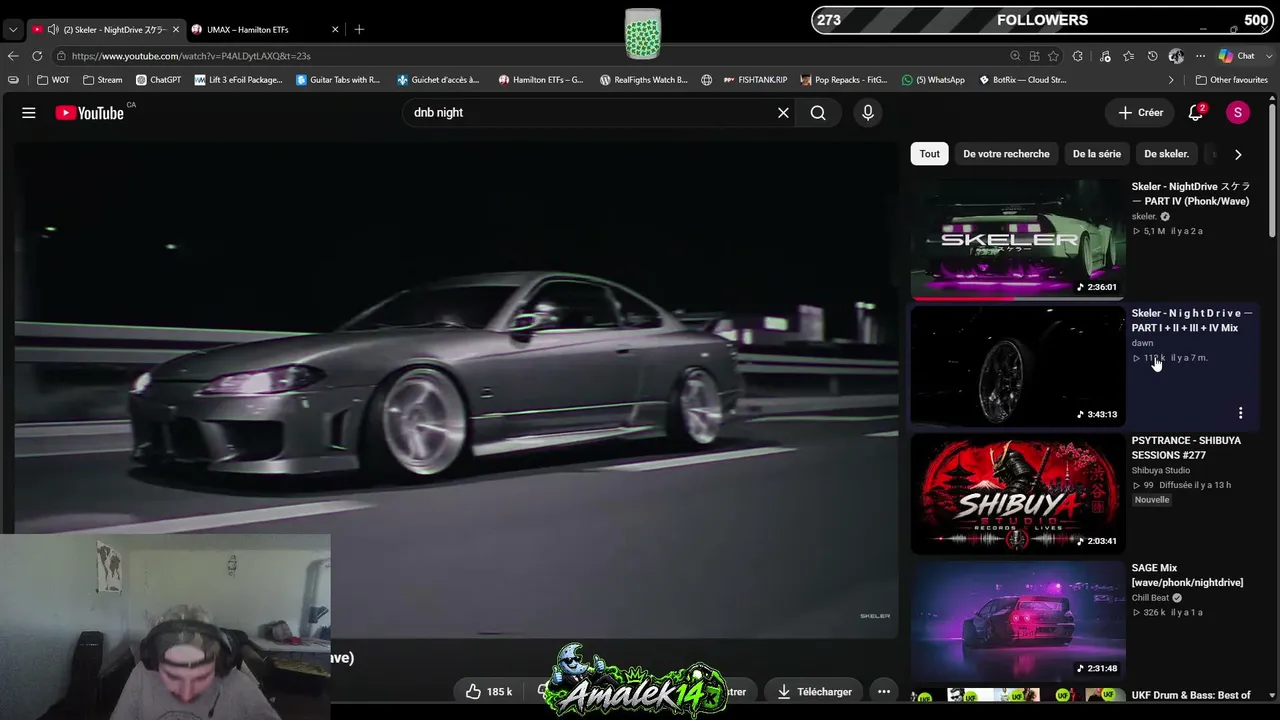Click the address bar URL
1280x720 pixels.
coord(191,56)
